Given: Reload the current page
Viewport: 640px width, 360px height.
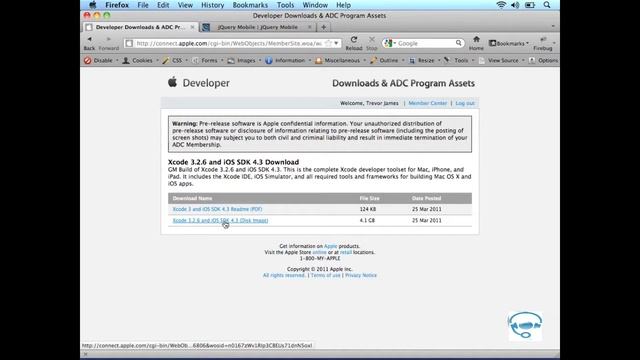Looking at the screenshot, I should 354,40.
